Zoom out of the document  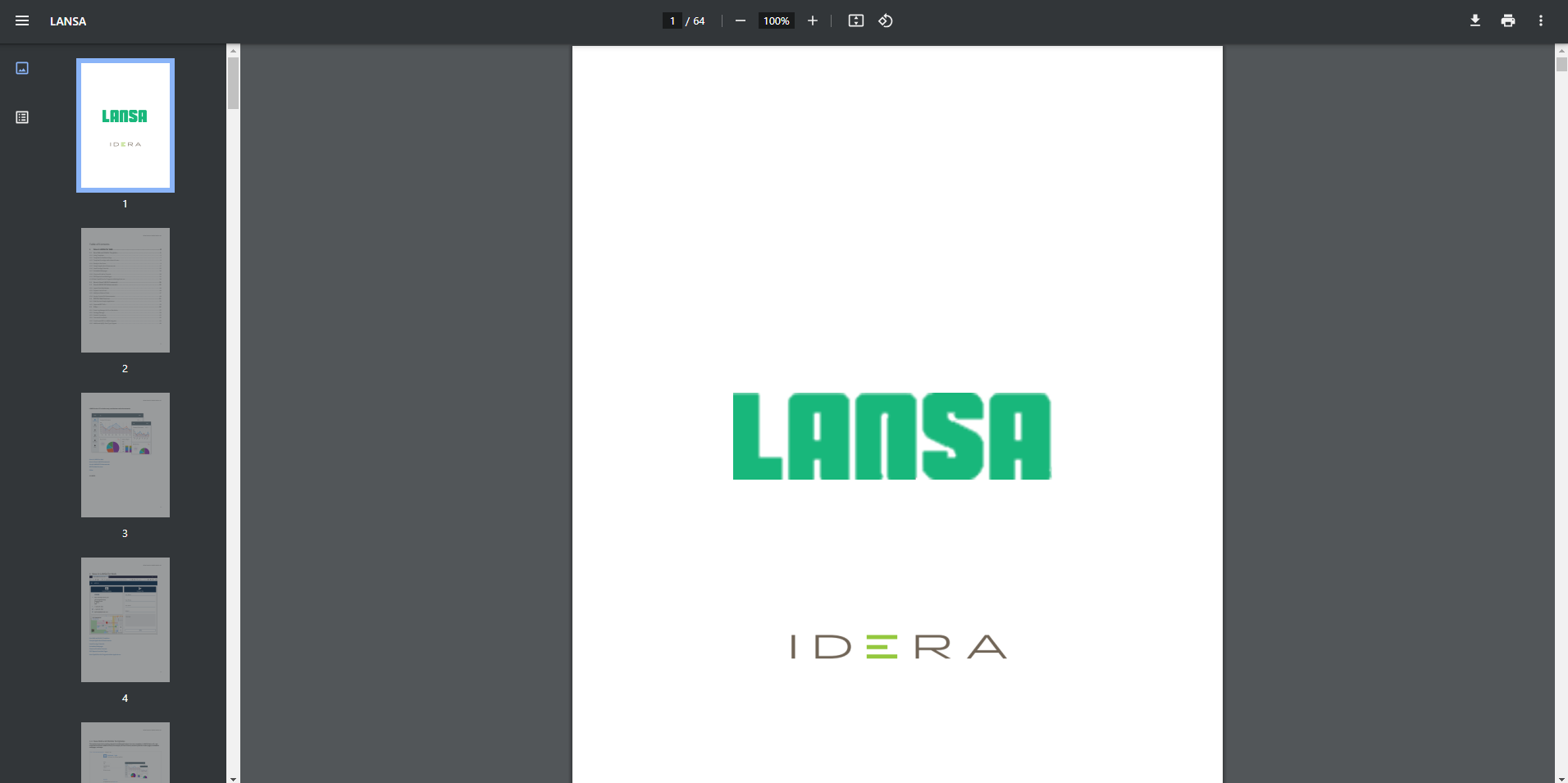pyautogui.click(x=741, y=20)
